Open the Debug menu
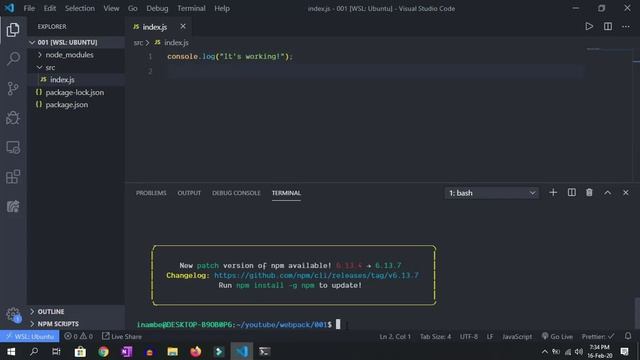This screenshot has height=360, width=640. [x=157, y=8]
